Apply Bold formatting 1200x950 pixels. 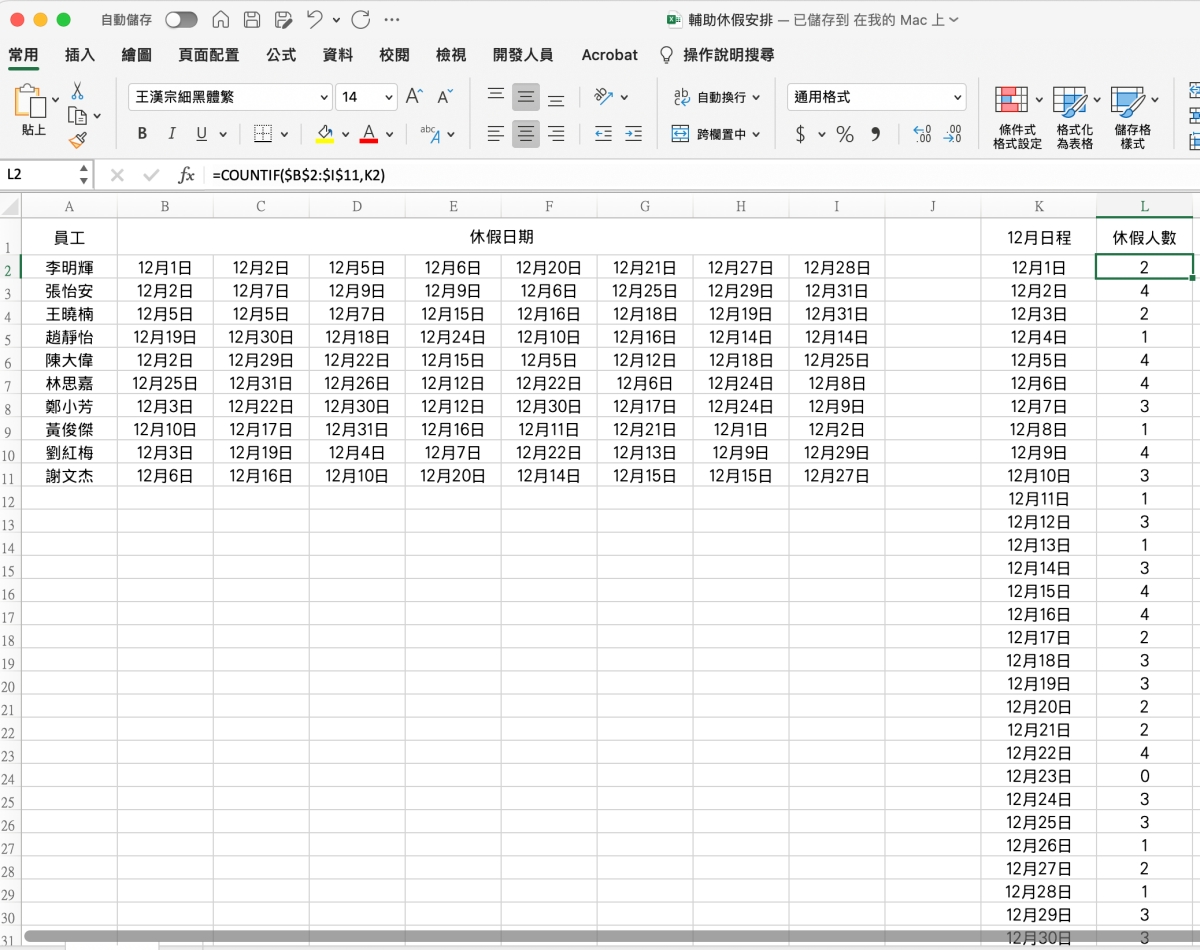click(x=142, y=134)
